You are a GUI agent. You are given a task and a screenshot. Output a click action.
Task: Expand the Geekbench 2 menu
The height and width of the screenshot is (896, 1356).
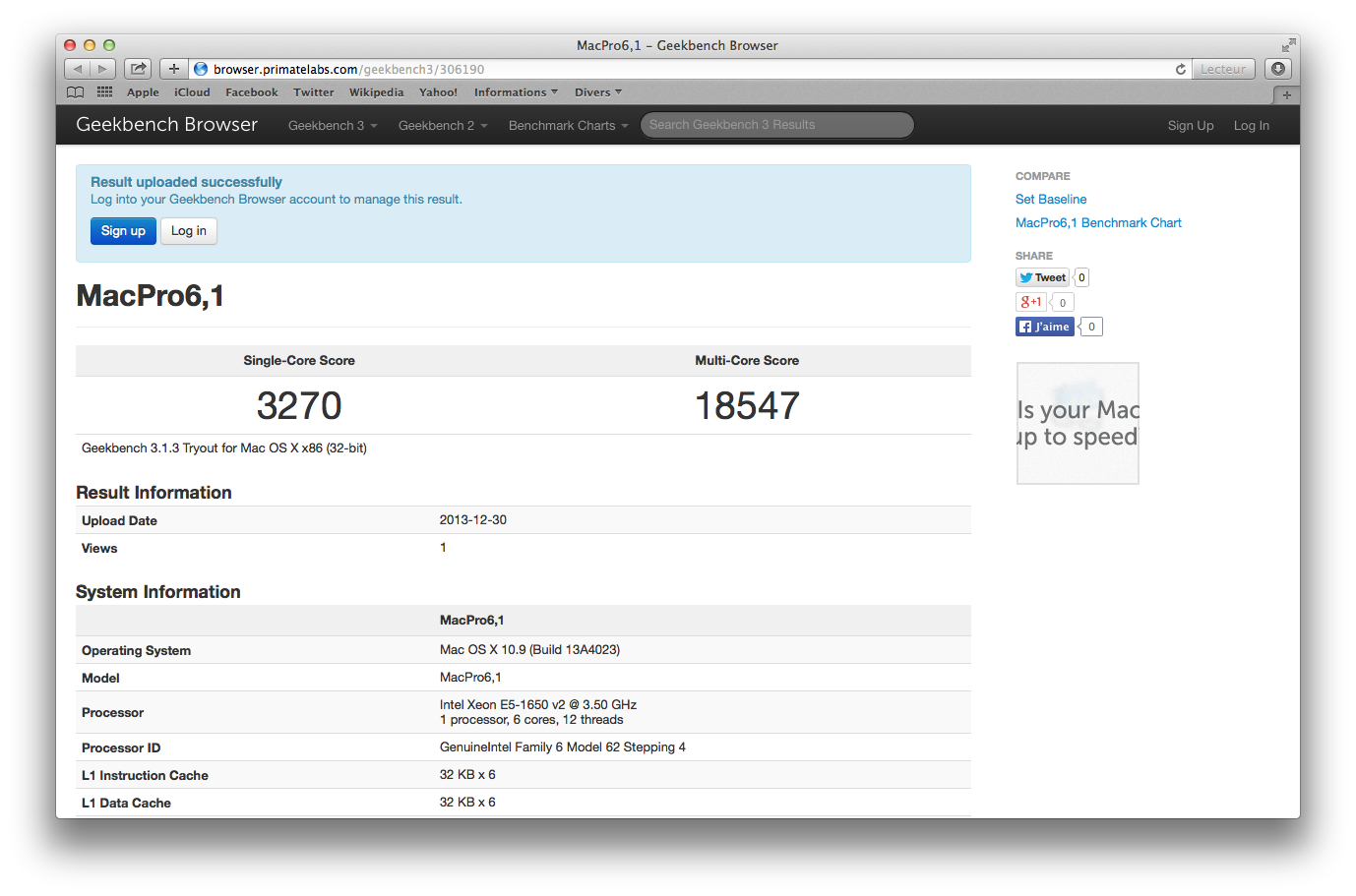[x=443, y=125]
